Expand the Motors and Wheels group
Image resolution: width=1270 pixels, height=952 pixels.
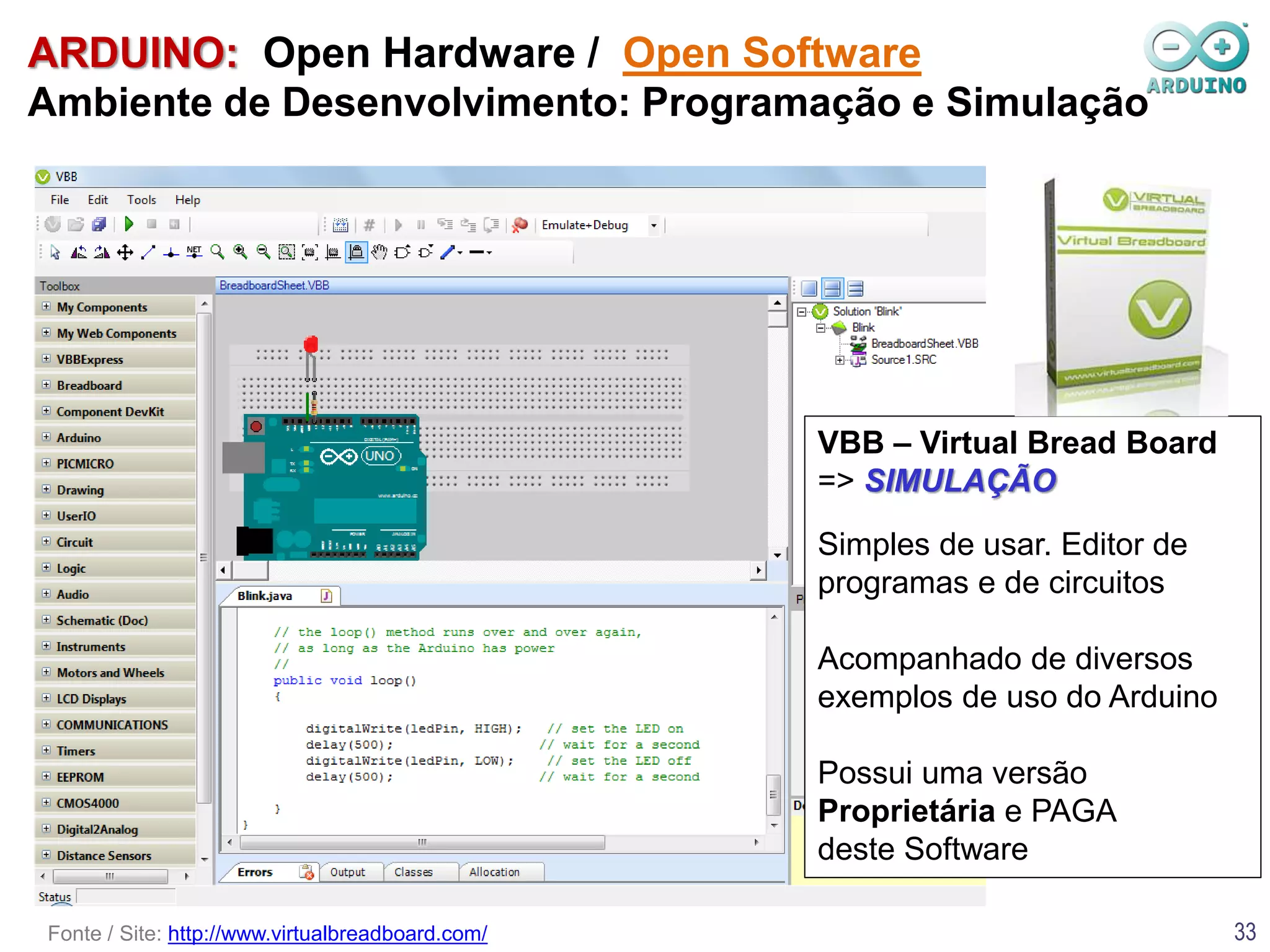point(46,672)
